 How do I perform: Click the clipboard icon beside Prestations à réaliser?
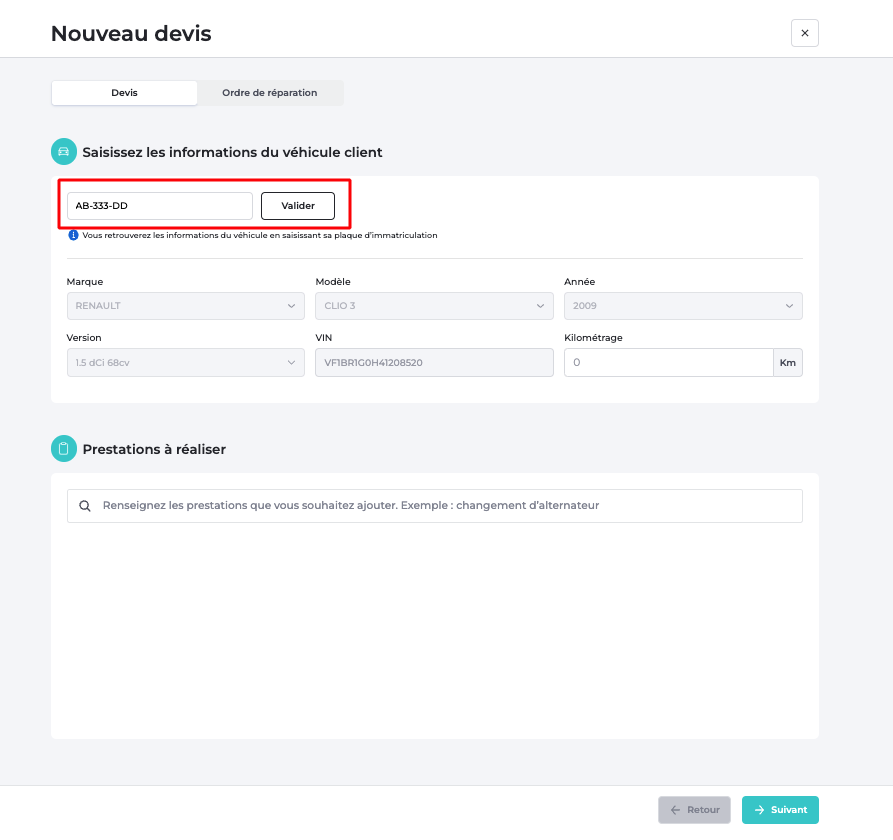click(64, 449)
